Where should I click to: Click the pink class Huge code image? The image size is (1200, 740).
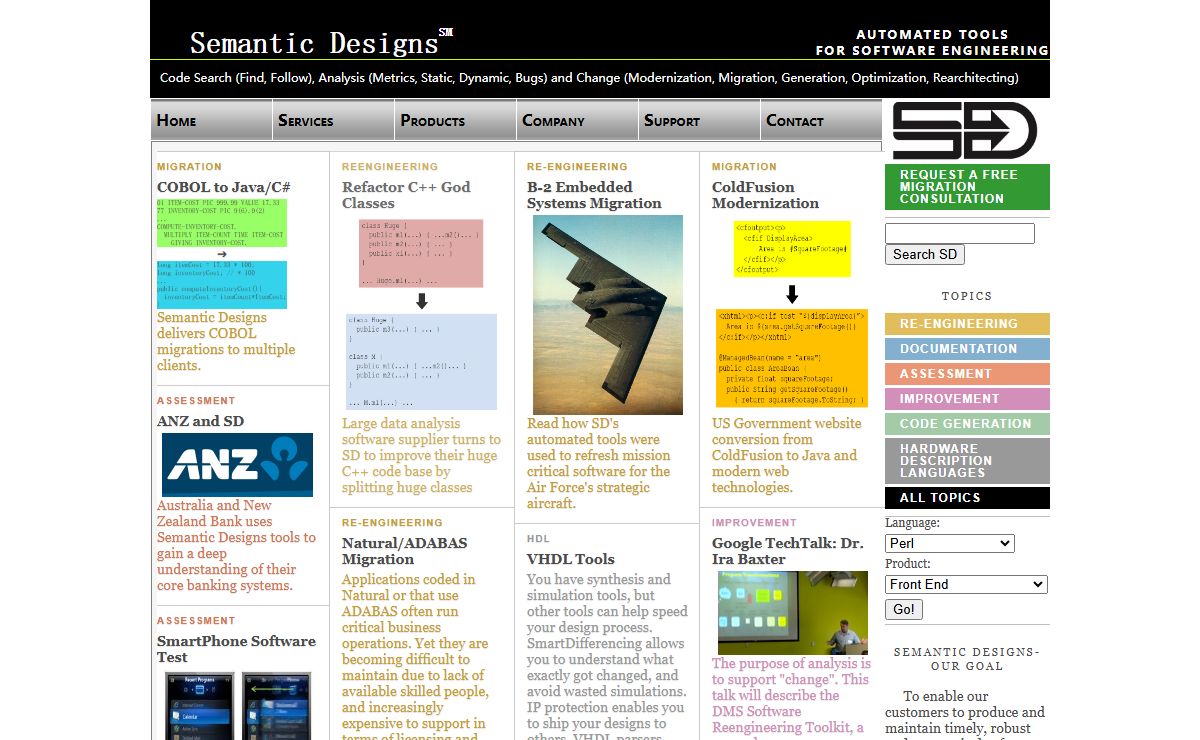click(x=421, y=254)
